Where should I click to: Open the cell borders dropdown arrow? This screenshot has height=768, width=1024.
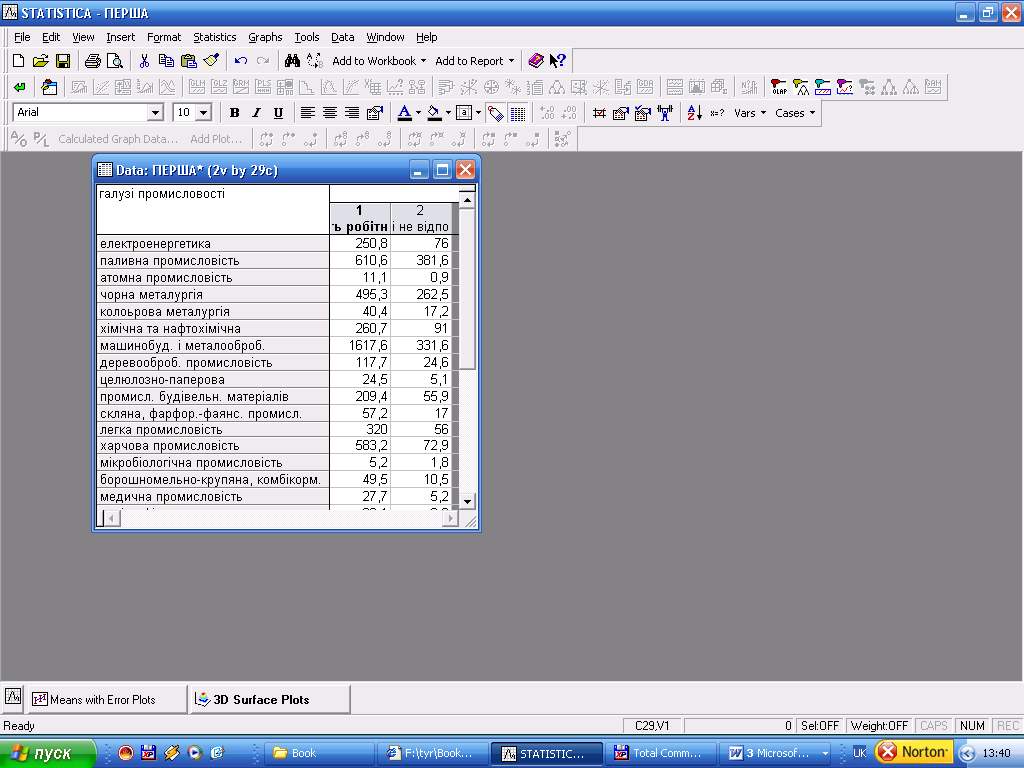click(x=479, y=113)
